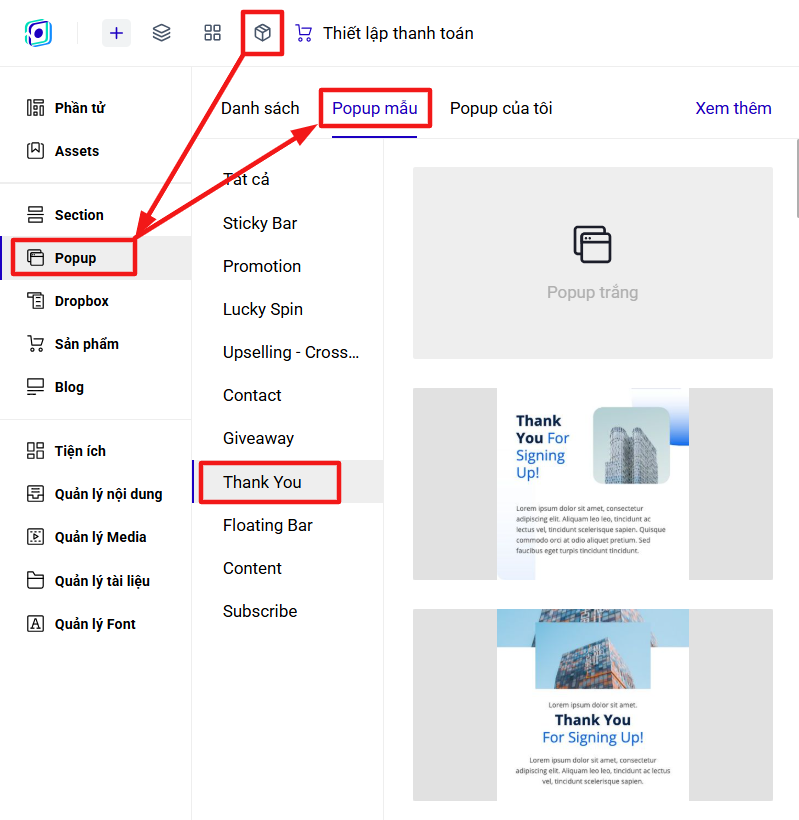Image resolution: width=799 pixels, height=820 pixels.
Task: Click the Xem thêm link
Action: [x=733, y=108]
